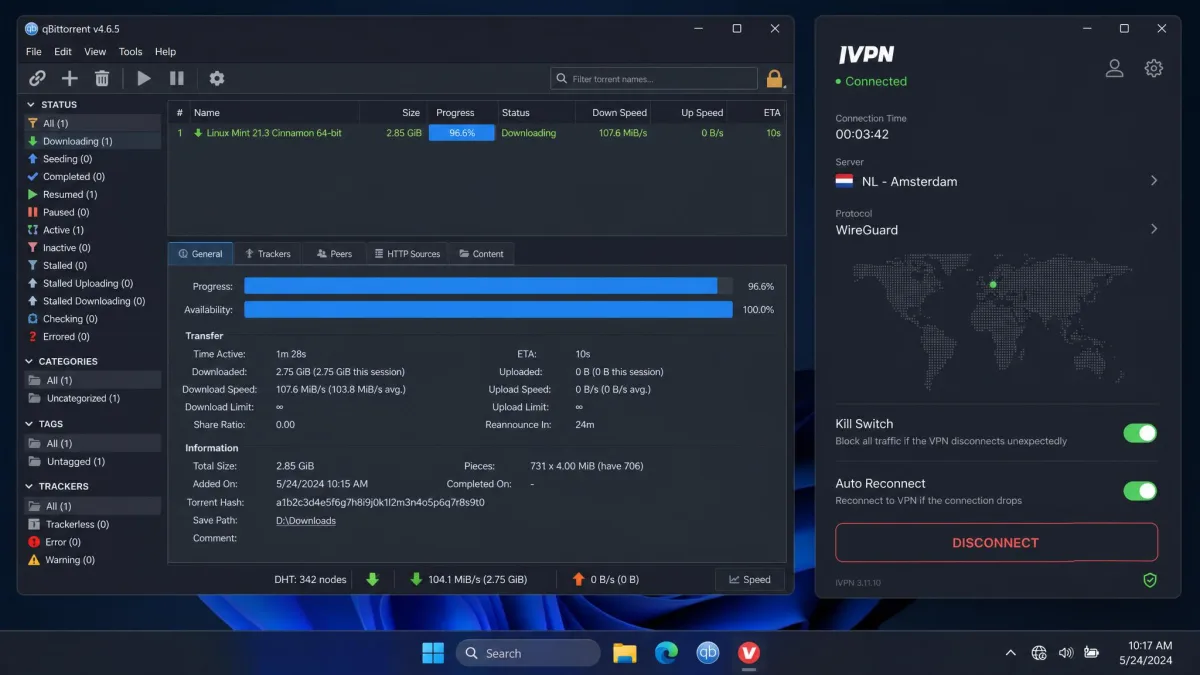Open File Explorer from the taskbar
The image size is (1200, 675).
coord(625,653)
